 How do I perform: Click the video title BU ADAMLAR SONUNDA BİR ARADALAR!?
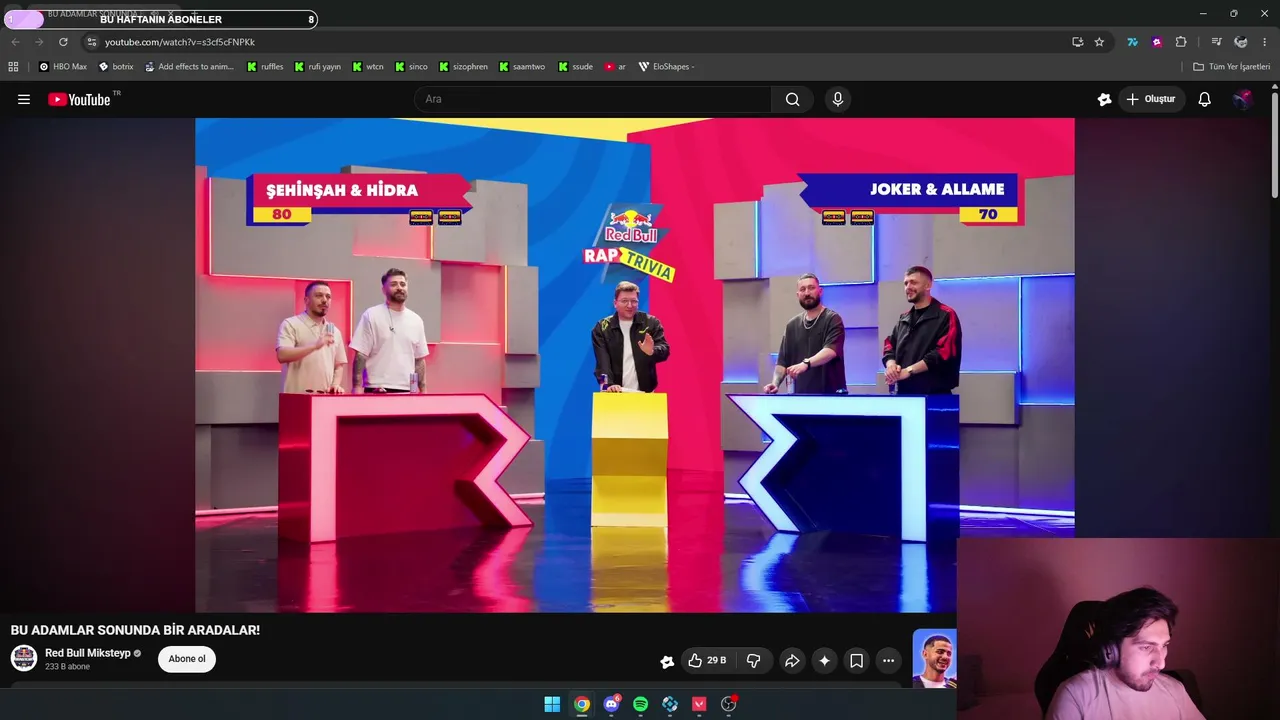(135, 630)
